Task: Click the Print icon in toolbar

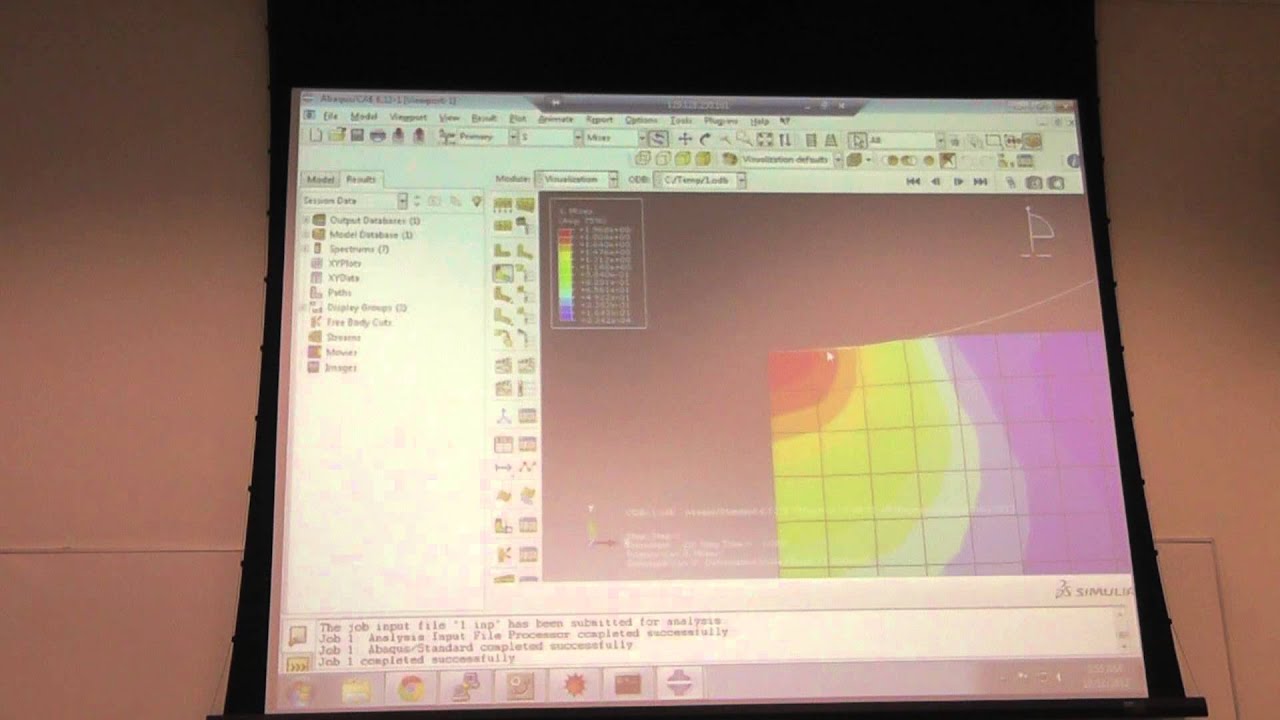Action: click(377, 136)
